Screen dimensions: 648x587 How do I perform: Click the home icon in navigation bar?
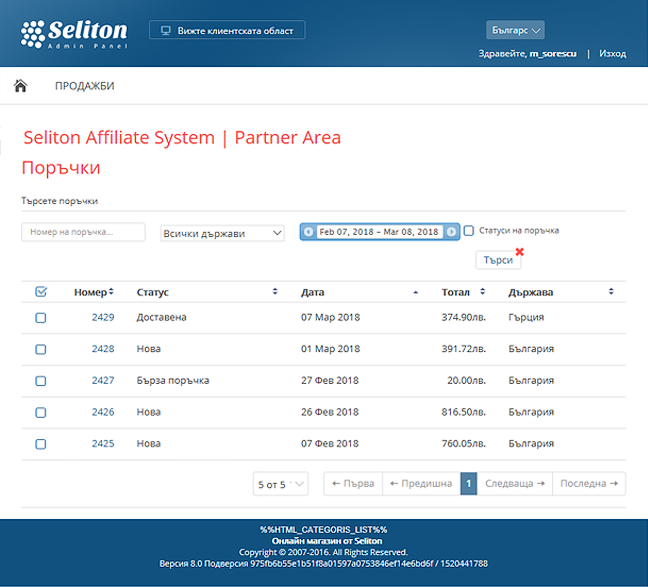coord(20,86)
